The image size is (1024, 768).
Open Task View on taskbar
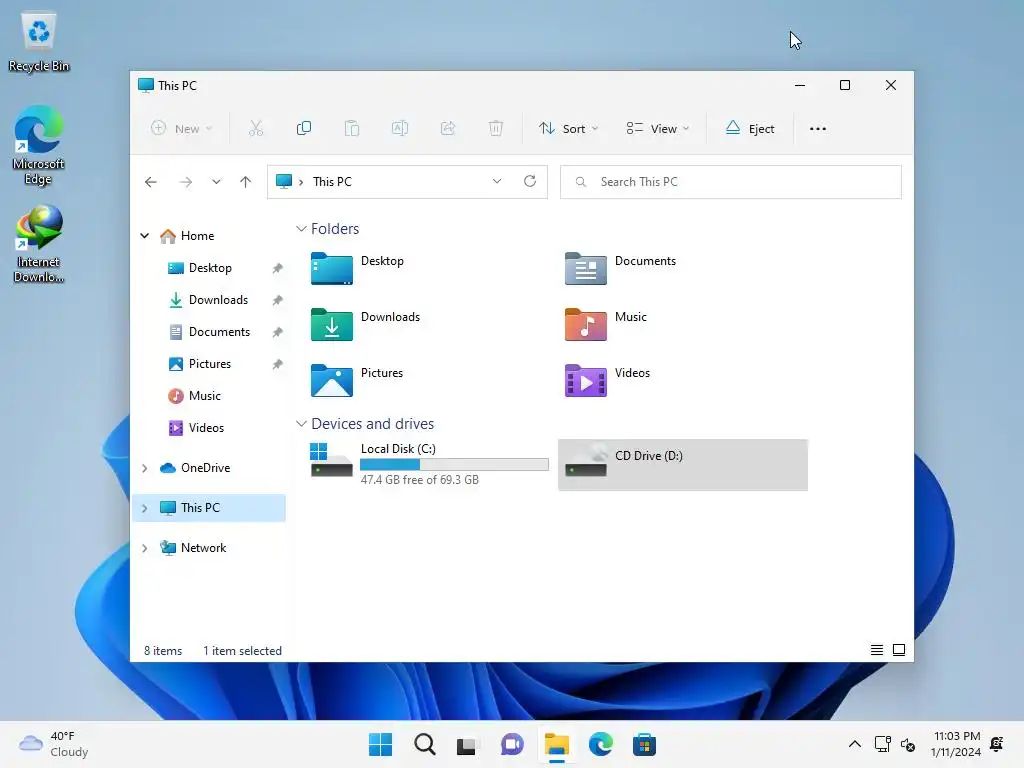pyautogui.click(x=468, y=744)
